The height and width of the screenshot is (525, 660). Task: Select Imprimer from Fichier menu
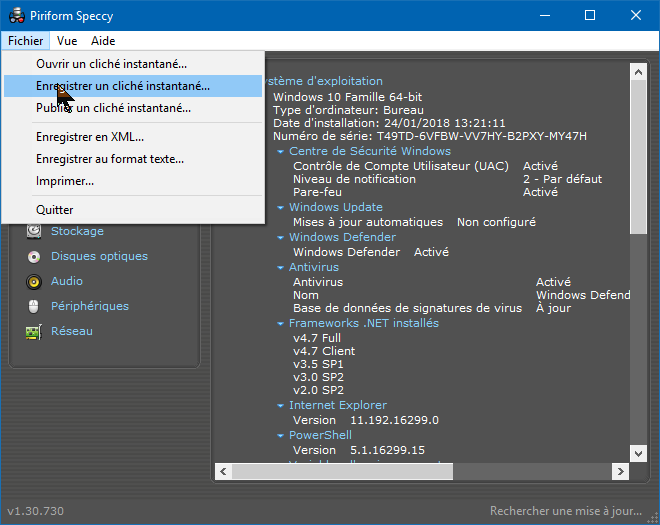click(133, 181)
